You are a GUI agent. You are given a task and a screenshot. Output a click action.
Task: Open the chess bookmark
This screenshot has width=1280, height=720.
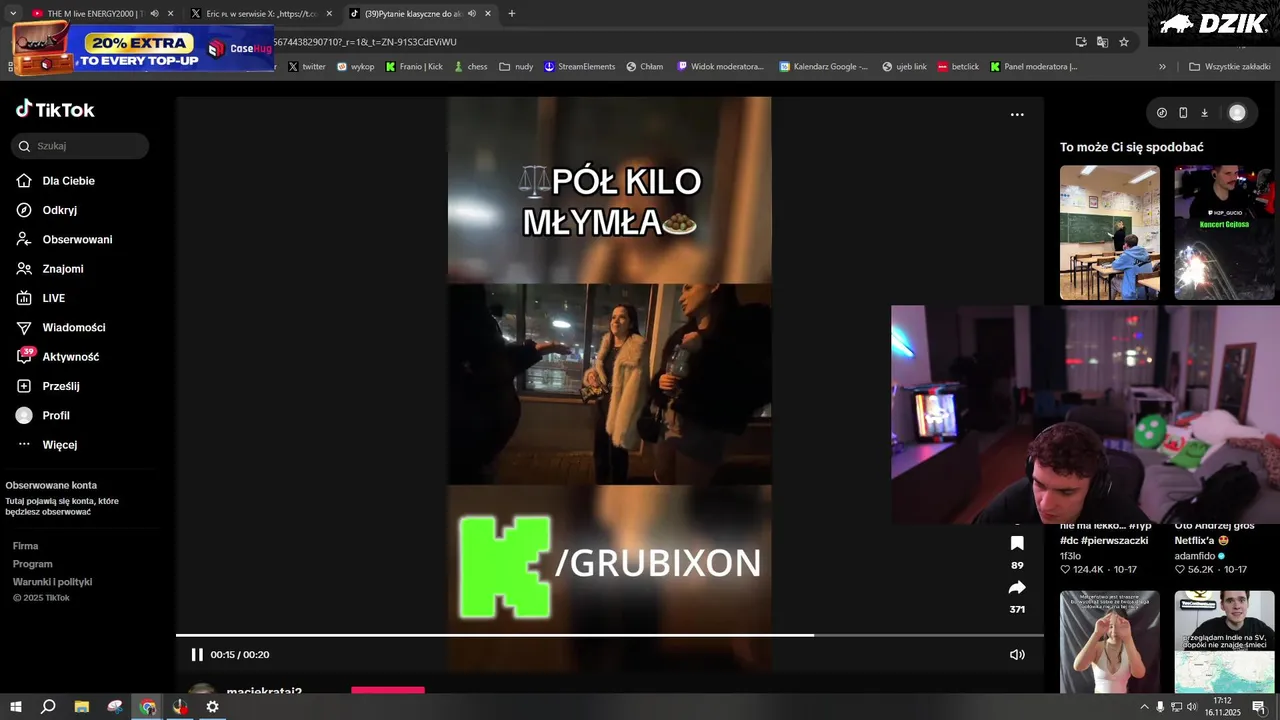(x=470, y=67)
